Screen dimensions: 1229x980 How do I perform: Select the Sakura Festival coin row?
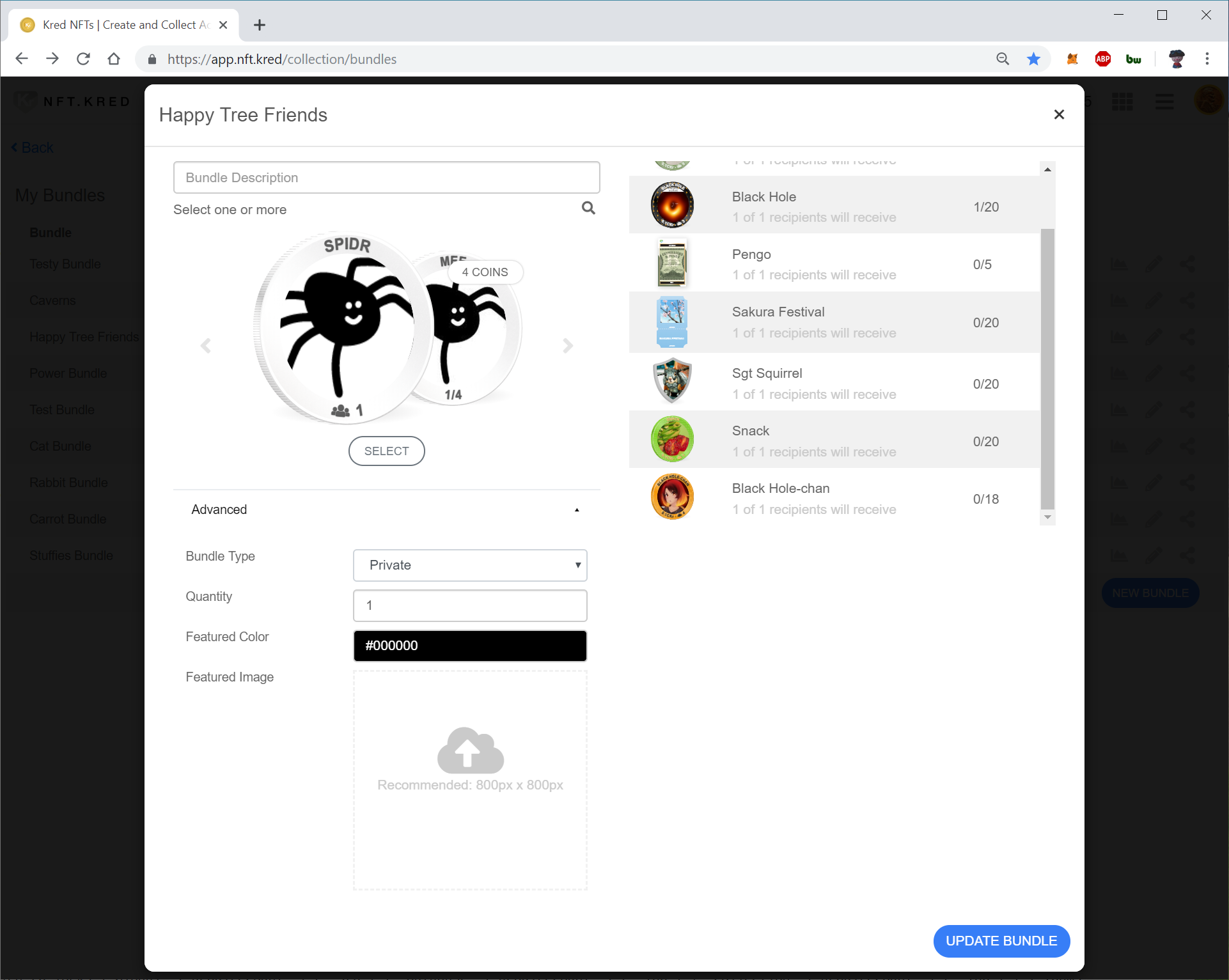pyautogui.click(x=834, y=322)
